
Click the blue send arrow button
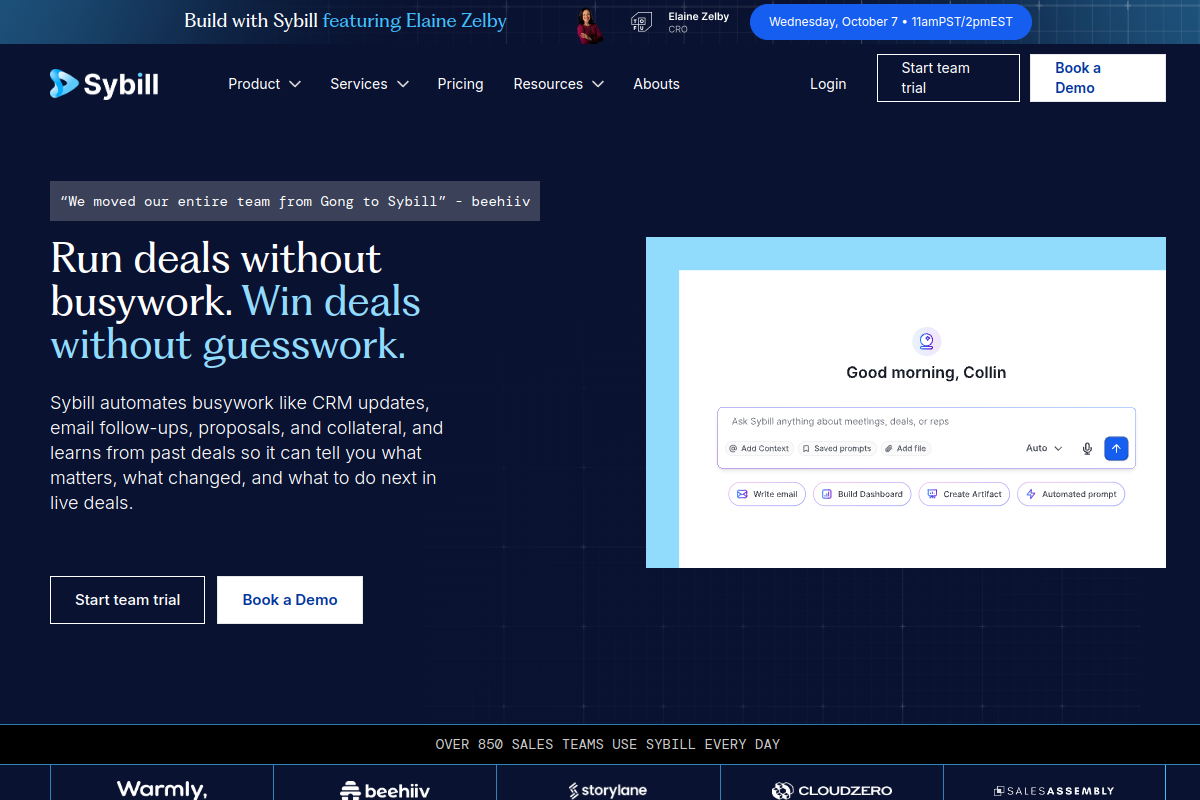[1116, 449]
